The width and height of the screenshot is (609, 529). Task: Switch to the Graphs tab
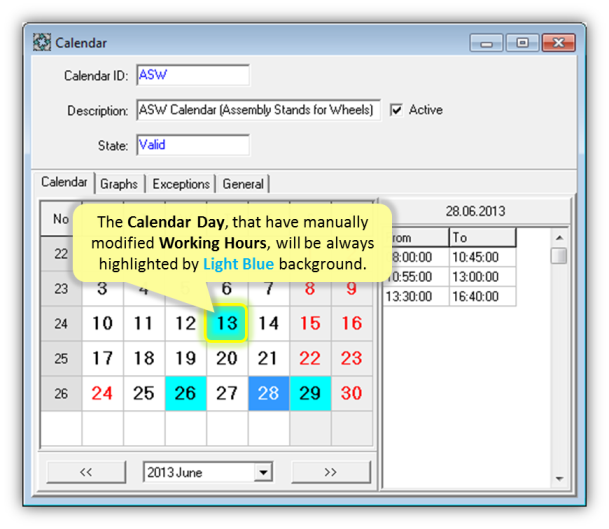click(119, 184)
